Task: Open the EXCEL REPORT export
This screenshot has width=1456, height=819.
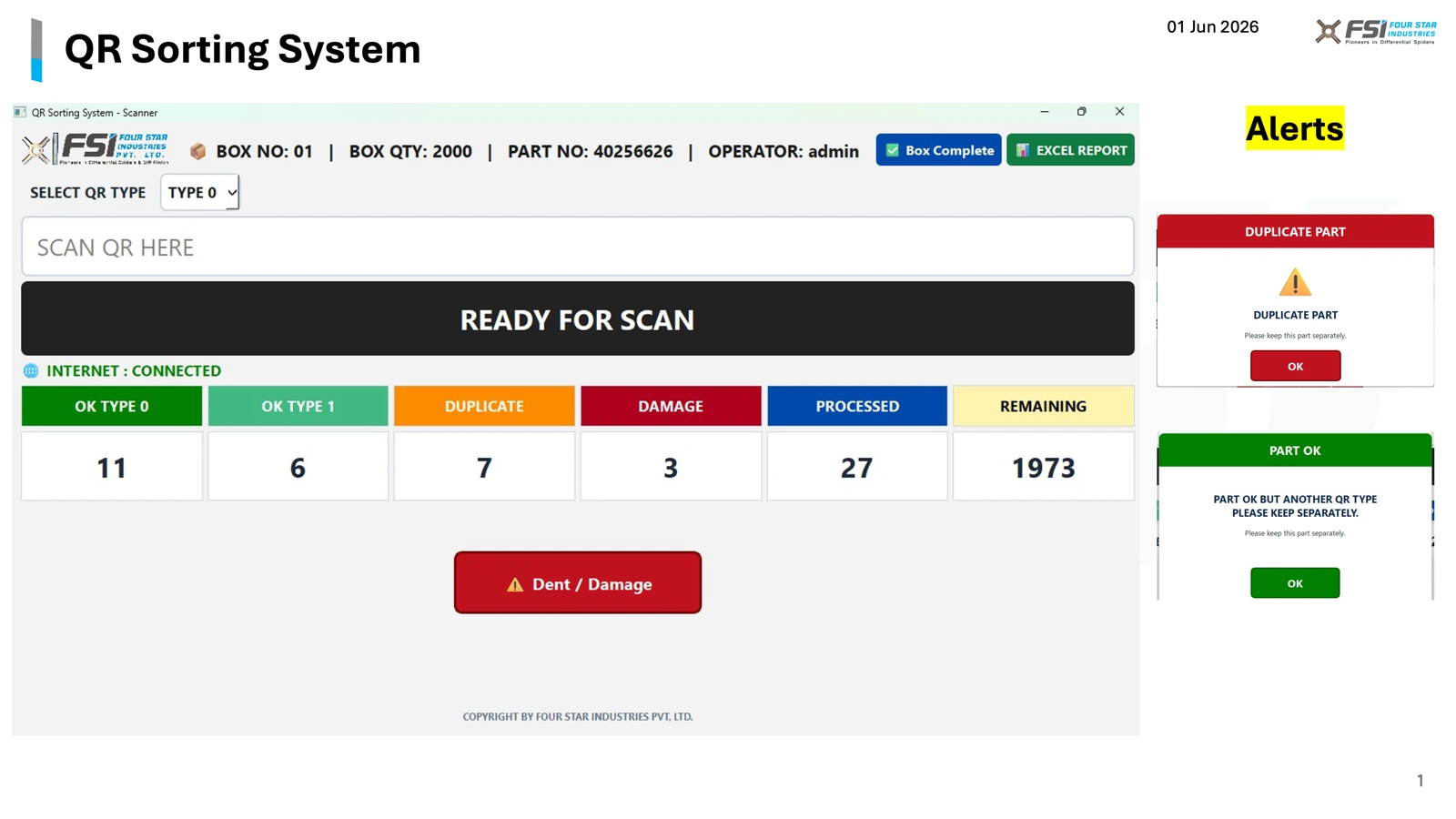Action: point(1070,150)
